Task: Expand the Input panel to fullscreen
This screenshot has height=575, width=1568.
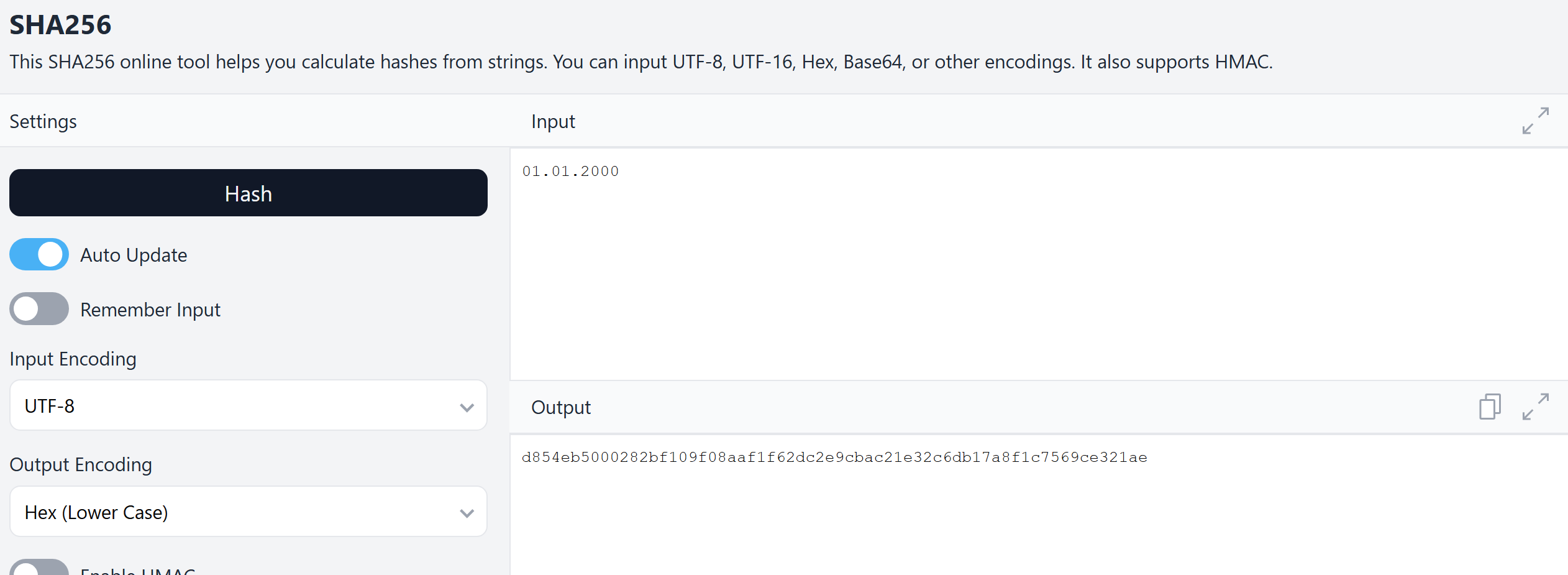Action: (x=1535, y=121)
